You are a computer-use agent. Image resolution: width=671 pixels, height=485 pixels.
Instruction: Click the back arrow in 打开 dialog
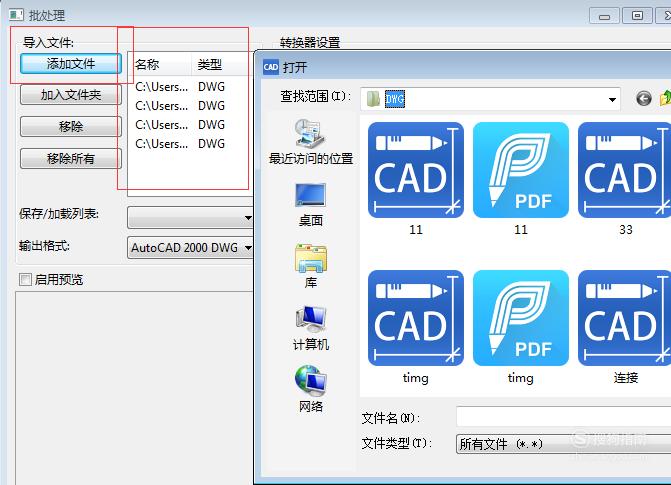pos(644,98)
